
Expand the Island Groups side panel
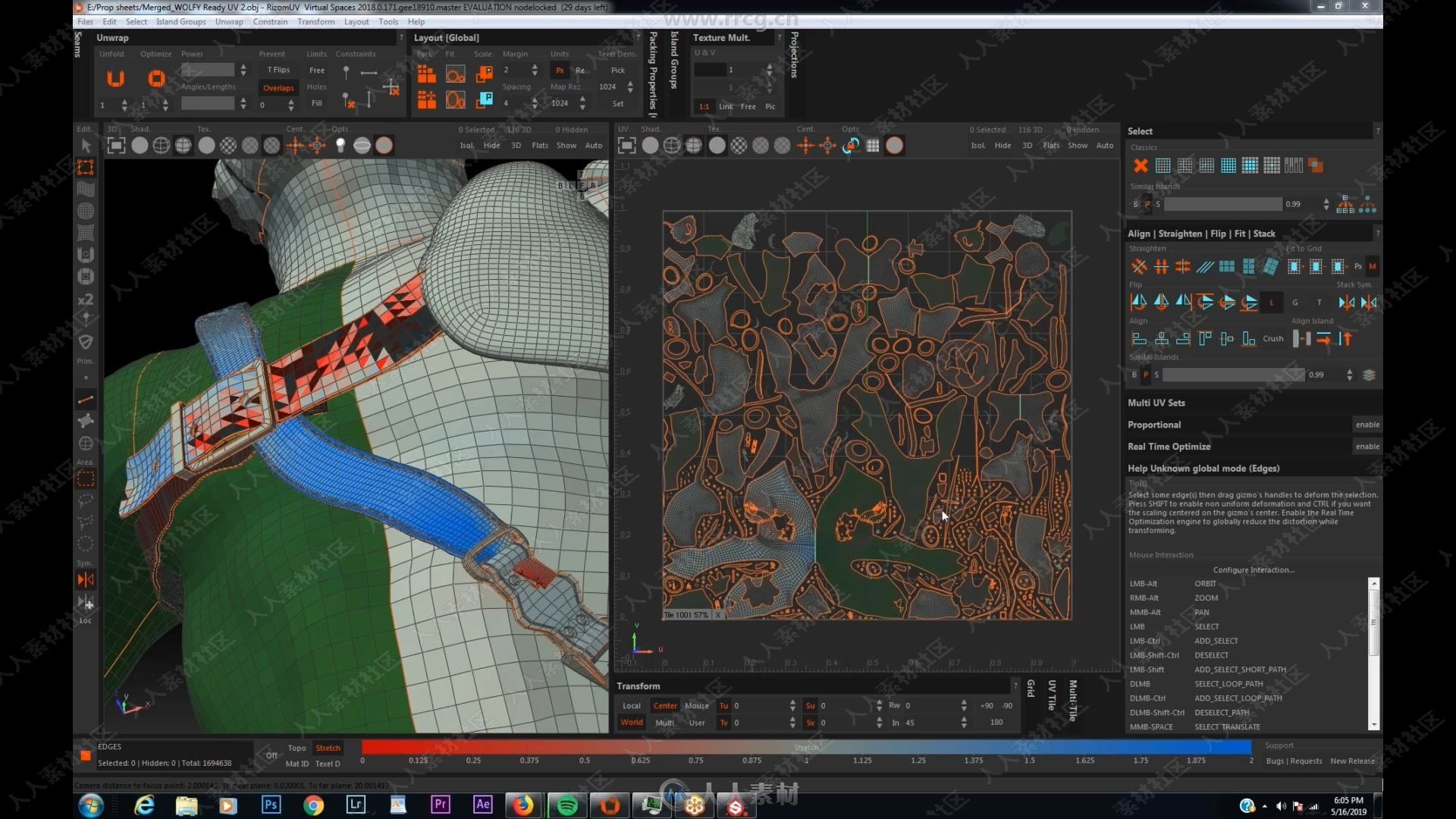673,61
